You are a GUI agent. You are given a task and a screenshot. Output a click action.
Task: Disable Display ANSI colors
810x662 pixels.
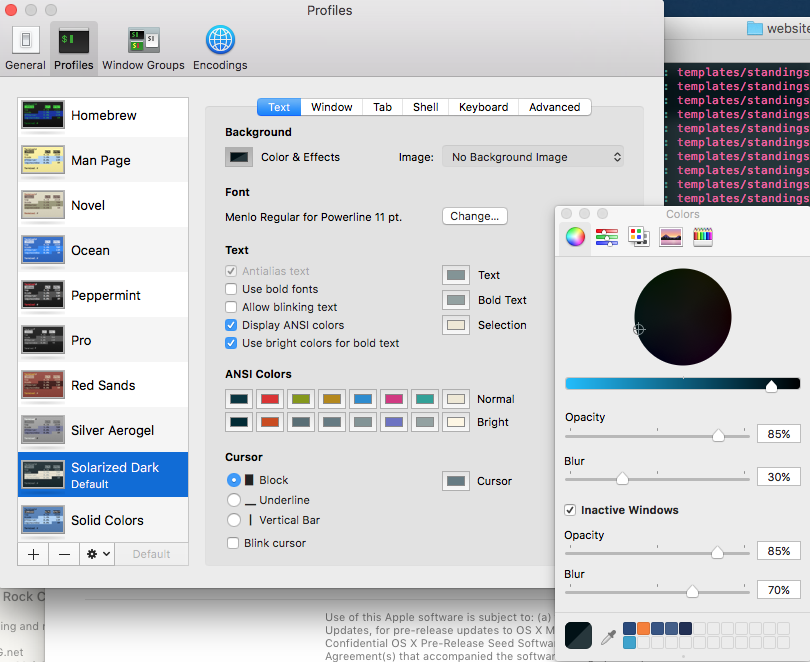point(231,325)
